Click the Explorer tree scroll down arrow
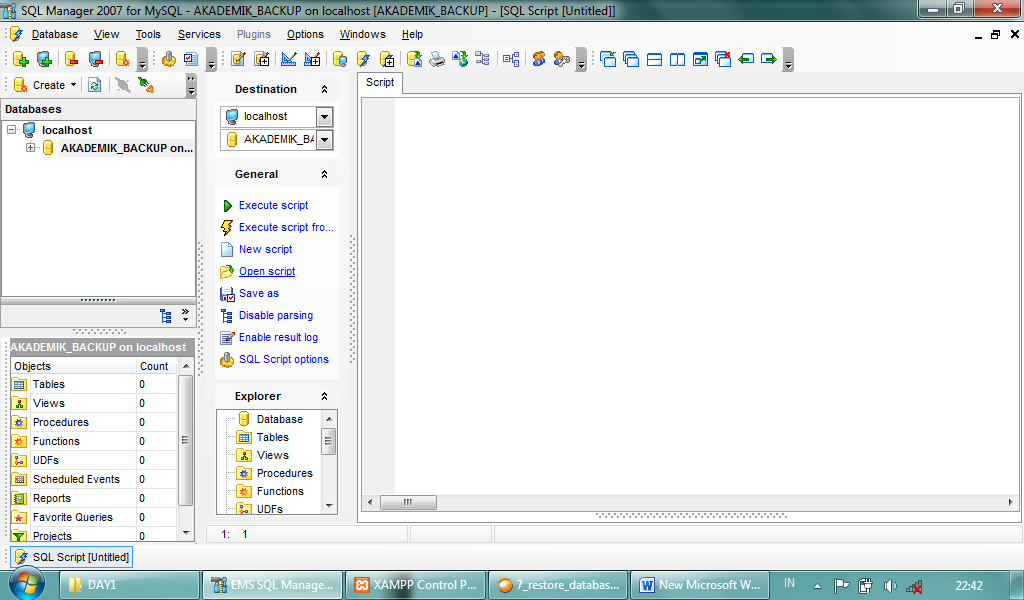Screen dimensions: 1024x600 [x=329, y=506]
